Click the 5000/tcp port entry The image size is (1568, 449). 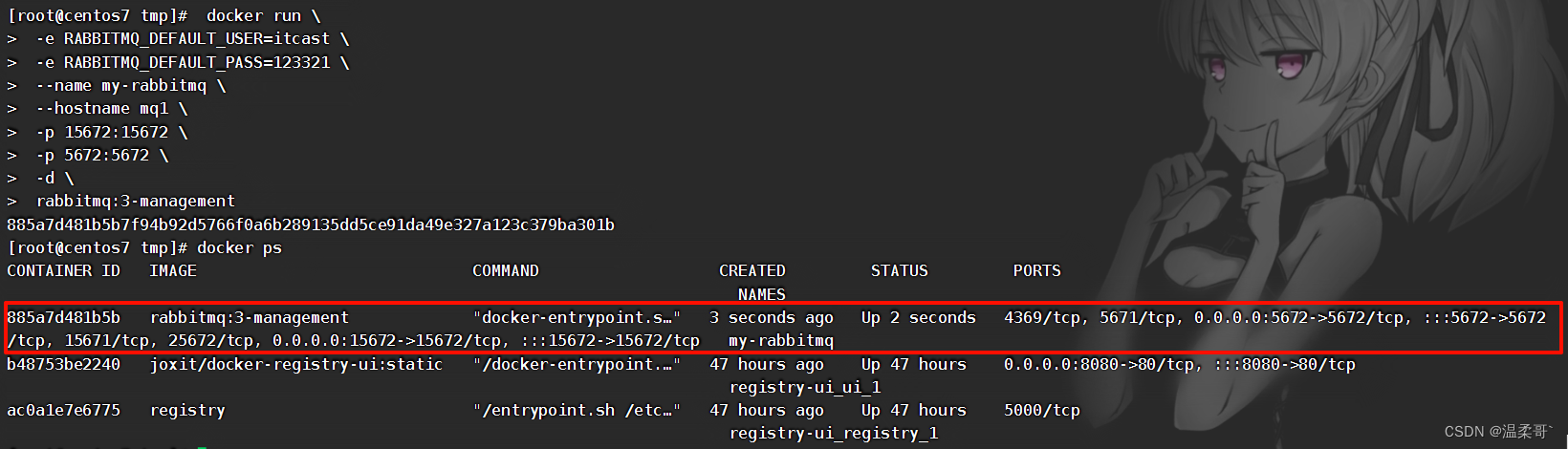coord(1042,410)
